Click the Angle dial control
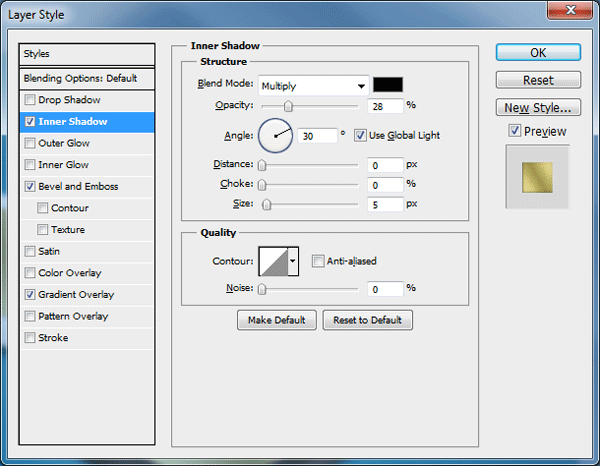This screenshot has width=600, height=466. click(276, 135)
